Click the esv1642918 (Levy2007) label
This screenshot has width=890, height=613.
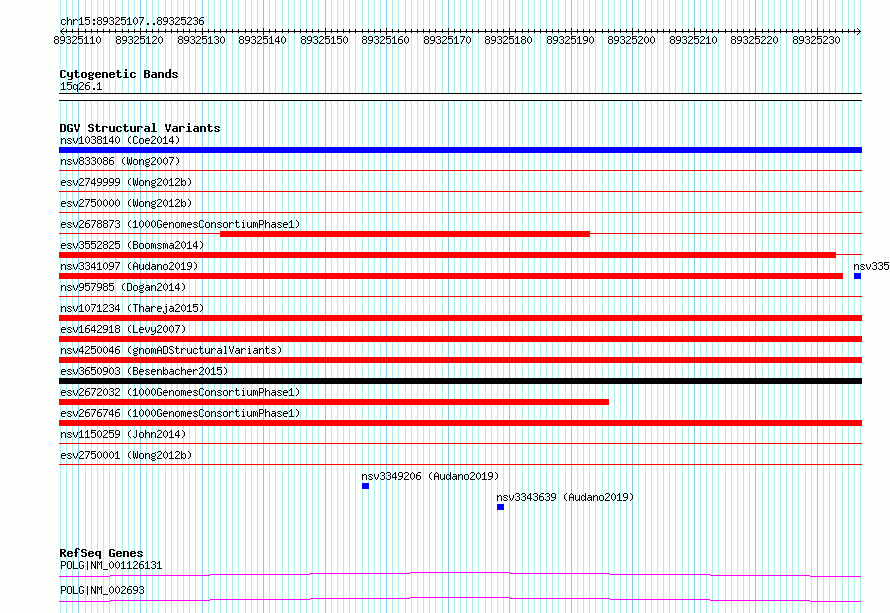tap(123, 329)
